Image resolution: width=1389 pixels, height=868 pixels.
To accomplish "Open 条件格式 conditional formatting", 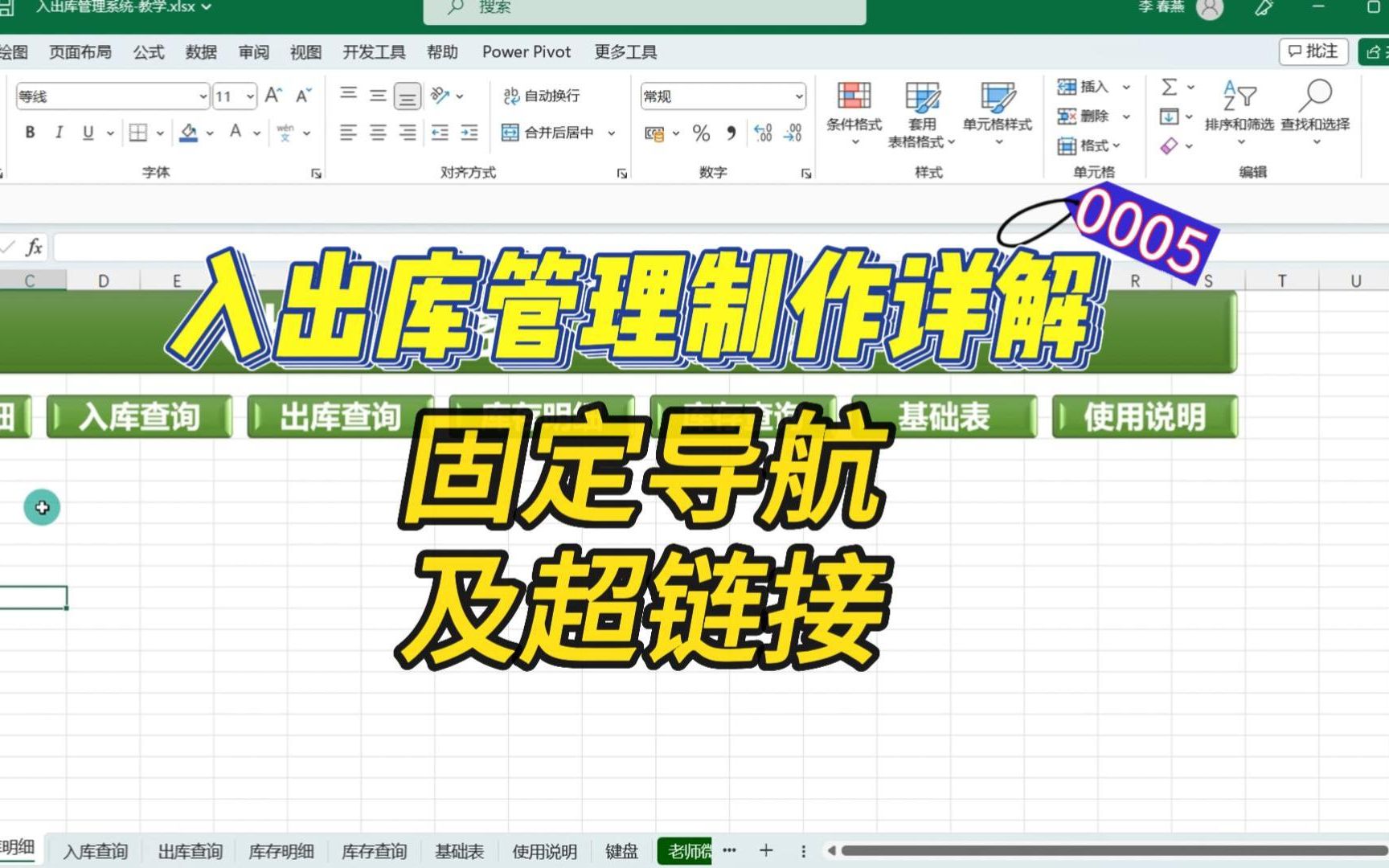I will click(854, 113).
